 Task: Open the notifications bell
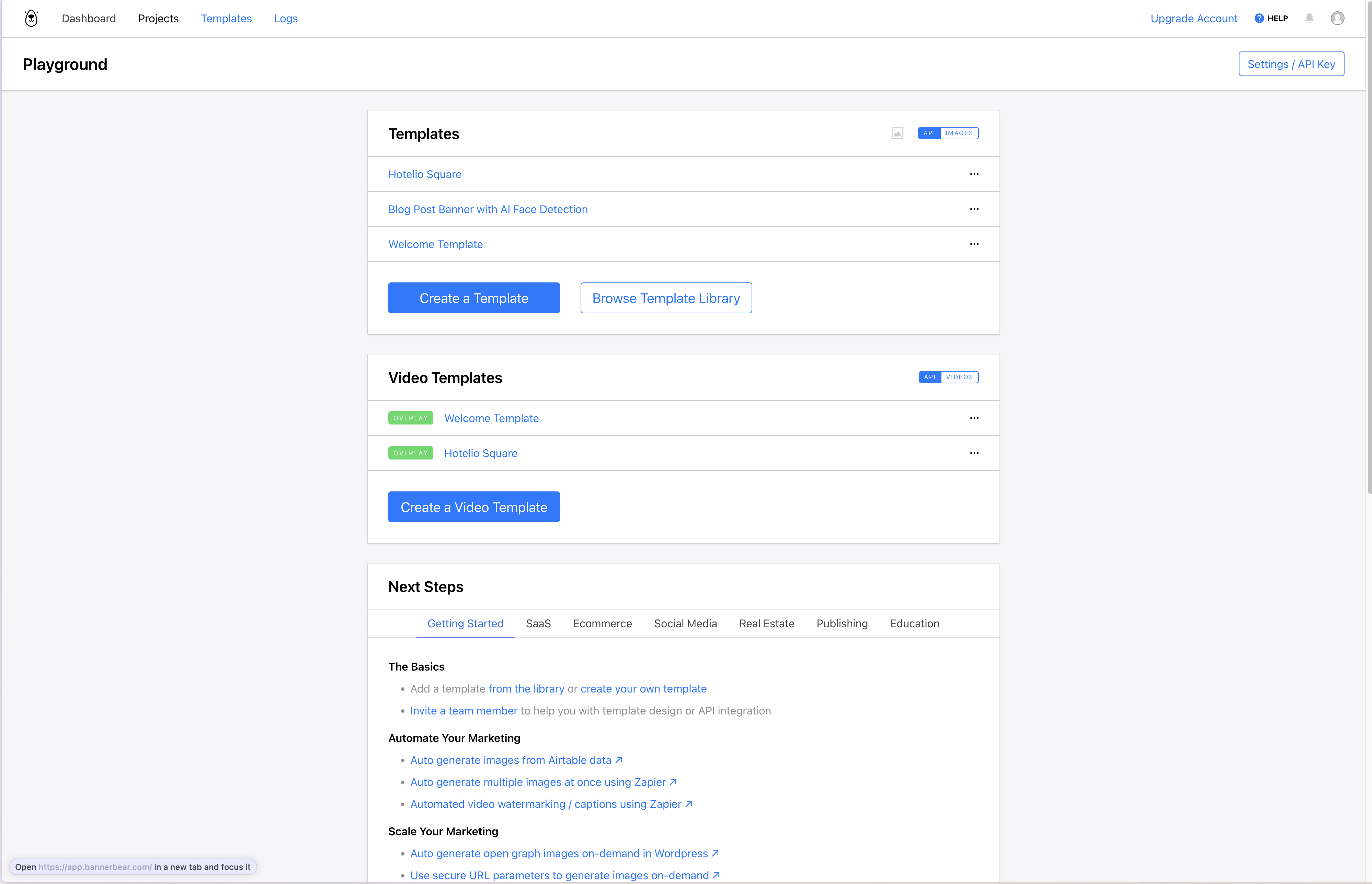(1310, 19)
